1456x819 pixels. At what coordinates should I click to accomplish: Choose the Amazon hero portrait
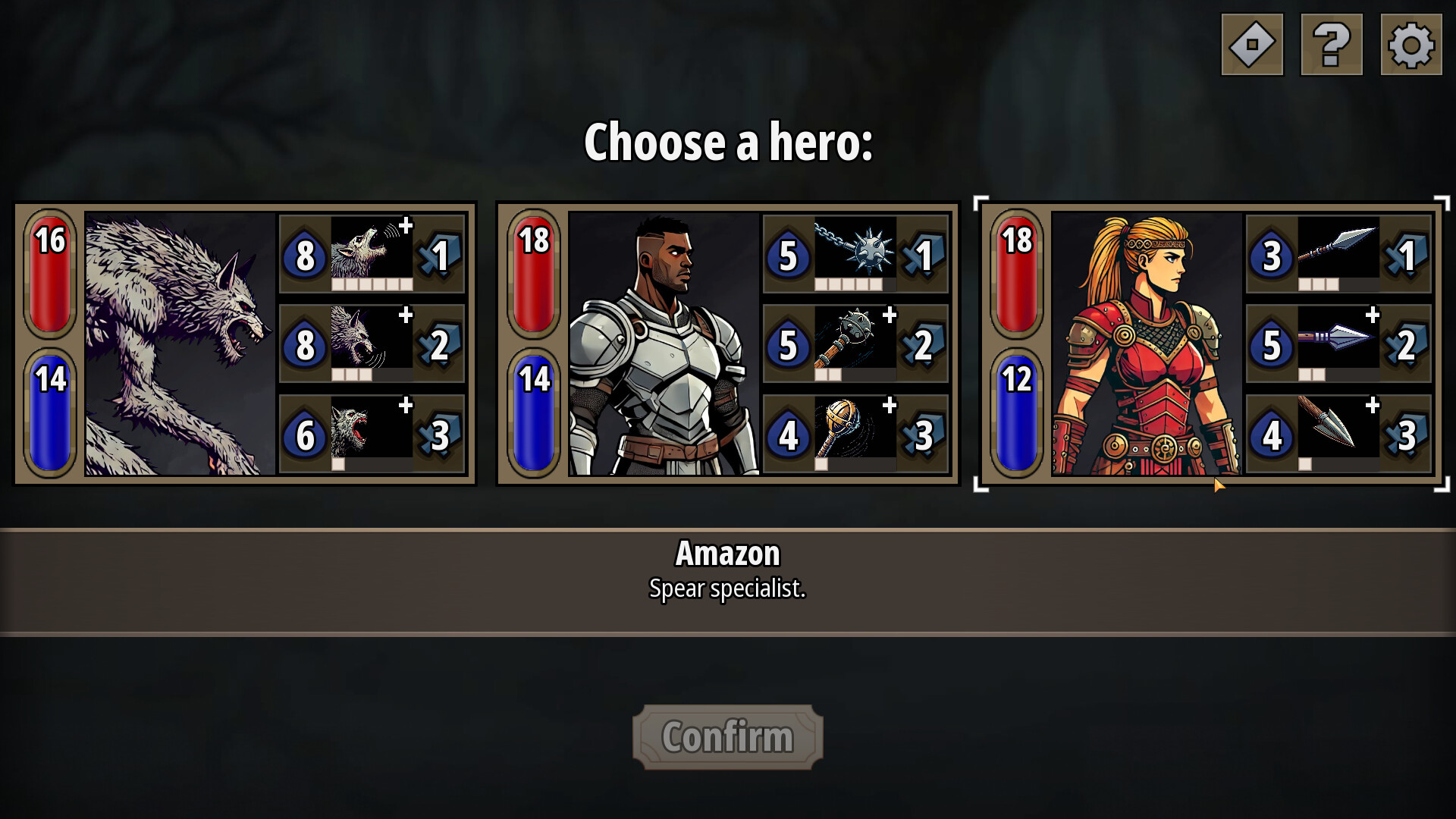point(1147,344)
